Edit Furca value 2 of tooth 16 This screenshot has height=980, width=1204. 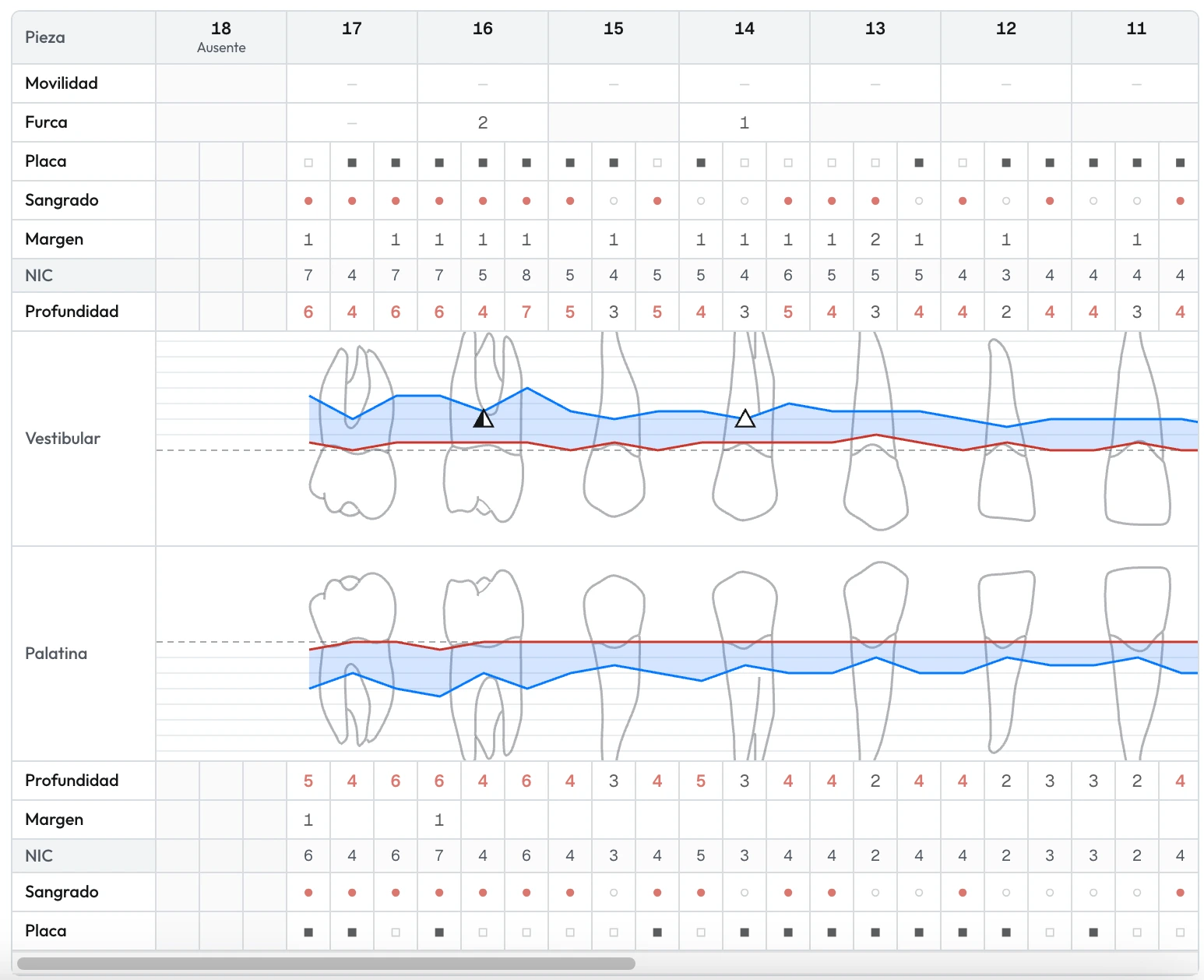483,122
